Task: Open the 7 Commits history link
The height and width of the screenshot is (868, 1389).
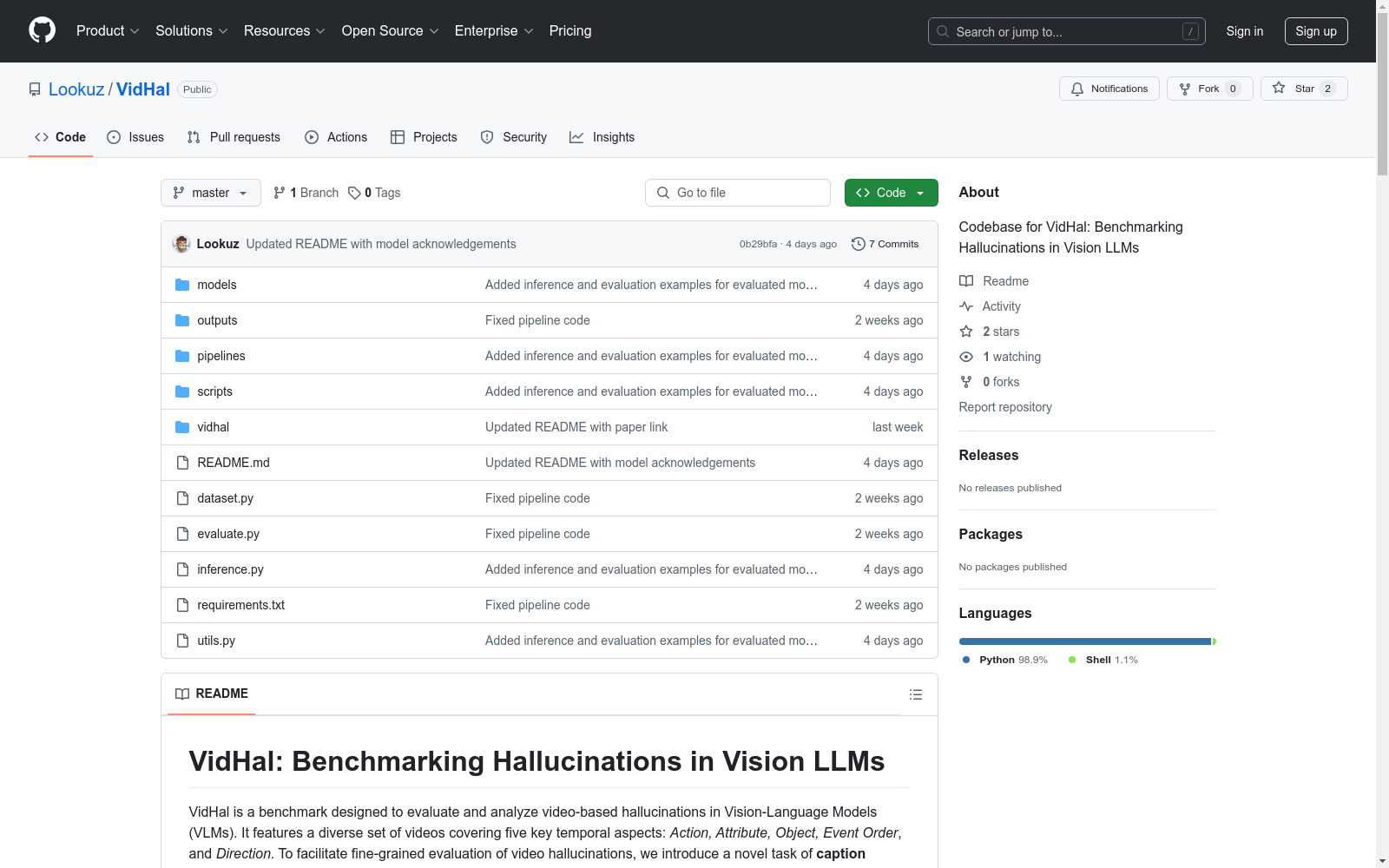Action: tap(885, 244)
